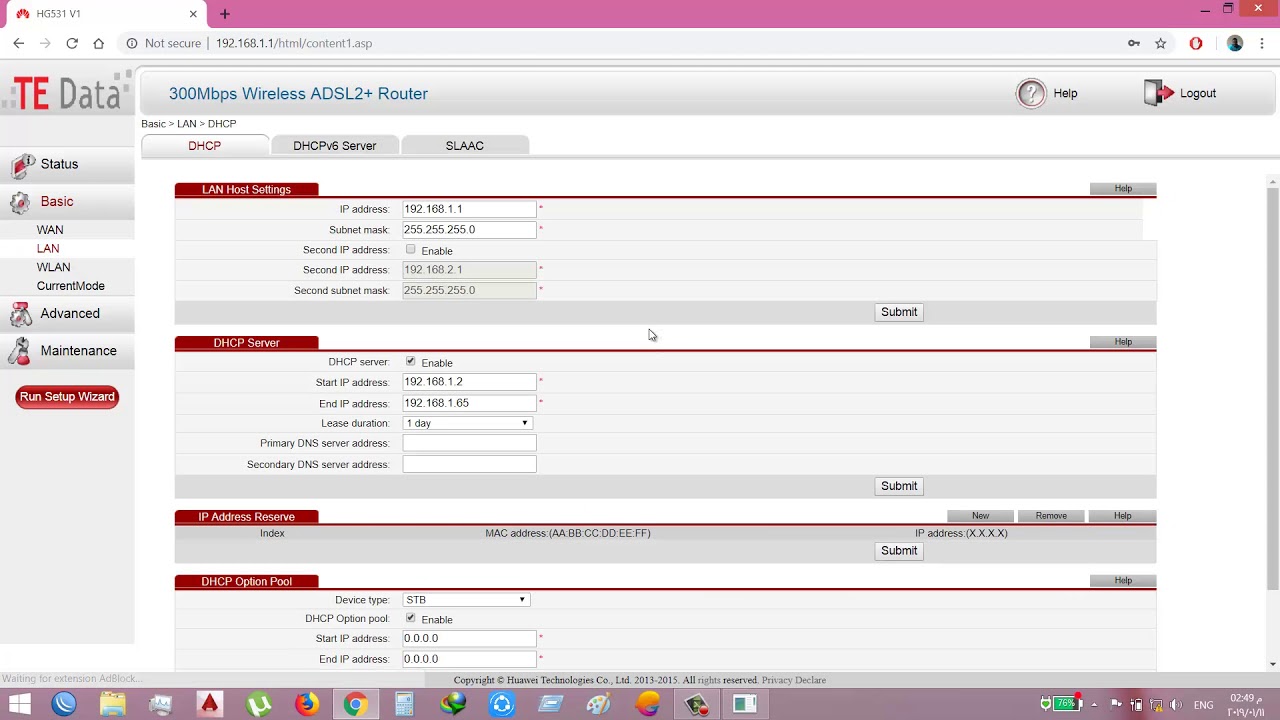Open Help for IP Address Reserve
Viewport: 1280px width, 720px height.
click(1123, 516)
